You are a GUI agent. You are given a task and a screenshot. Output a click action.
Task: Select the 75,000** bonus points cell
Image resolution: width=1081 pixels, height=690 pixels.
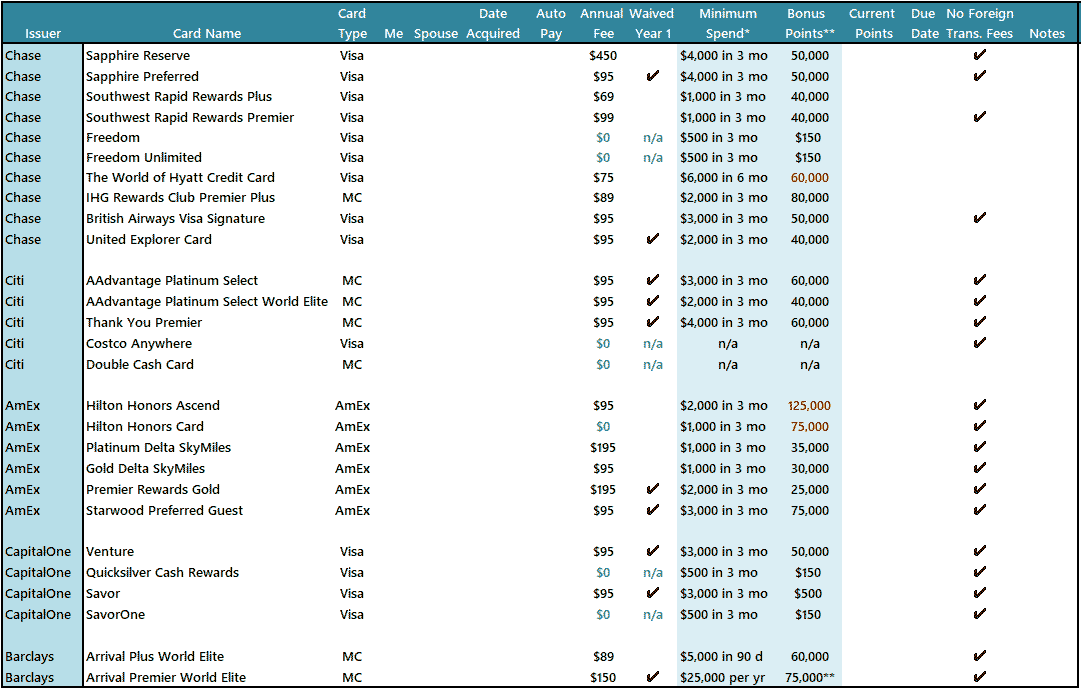(809, 677)
